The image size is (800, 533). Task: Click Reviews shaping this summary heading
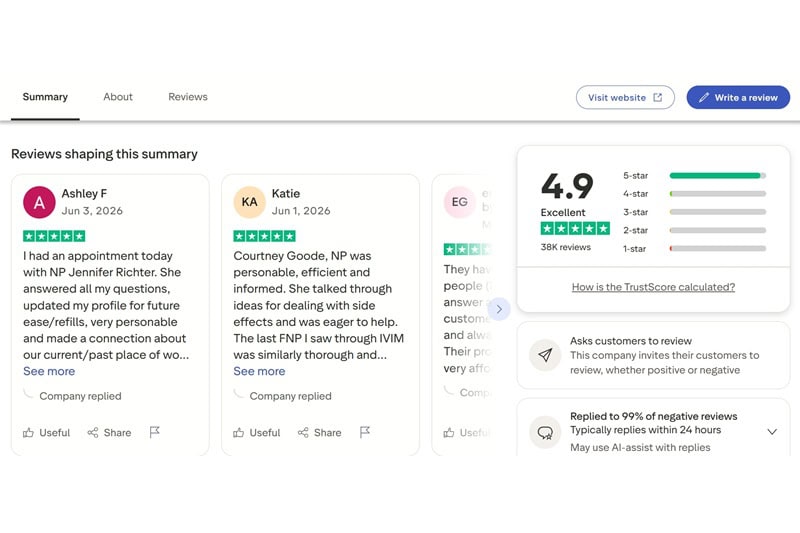pos(105,154)
